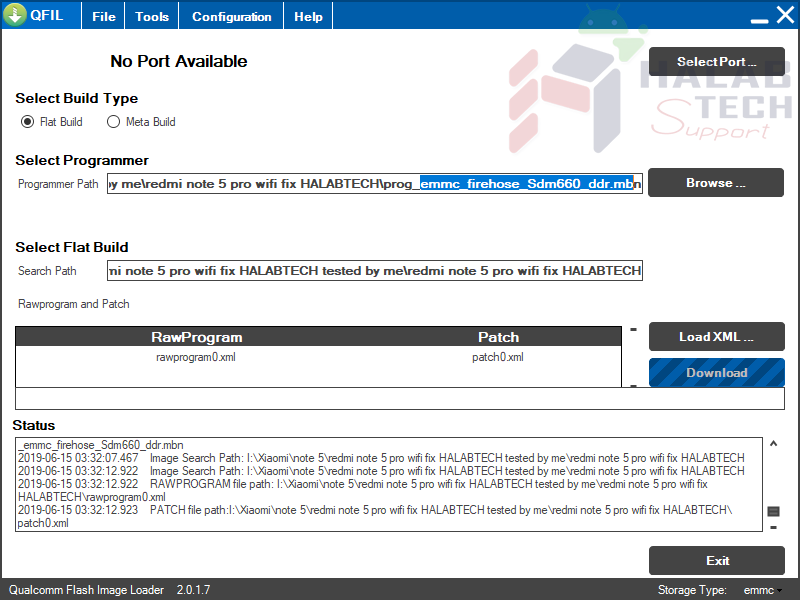
Task: Open the Tools menu
Action: click(x=152, y=16)
